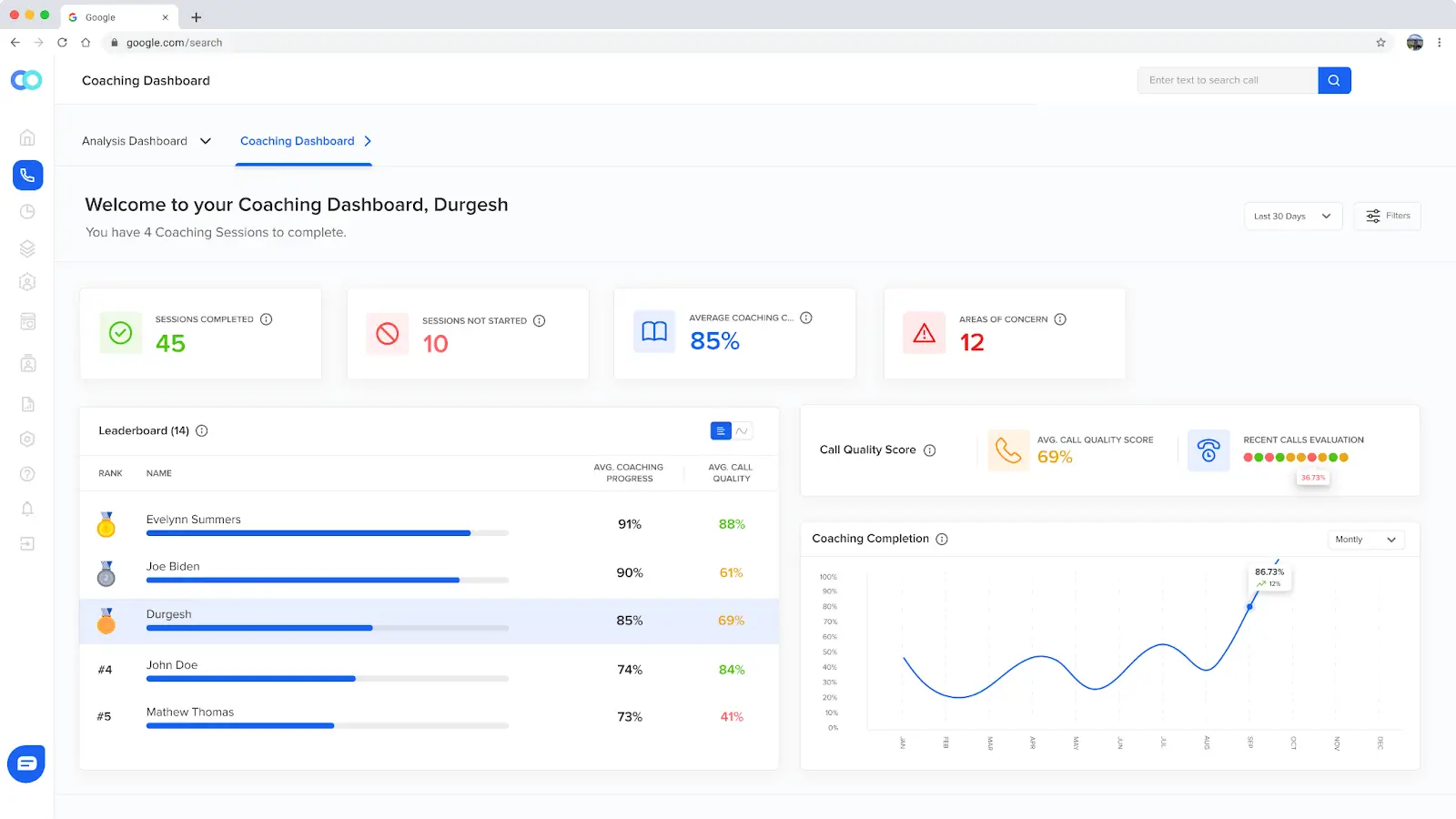
Task: Click the notifications bell icon
Action: pyautogui.click(x=27, y=508)
